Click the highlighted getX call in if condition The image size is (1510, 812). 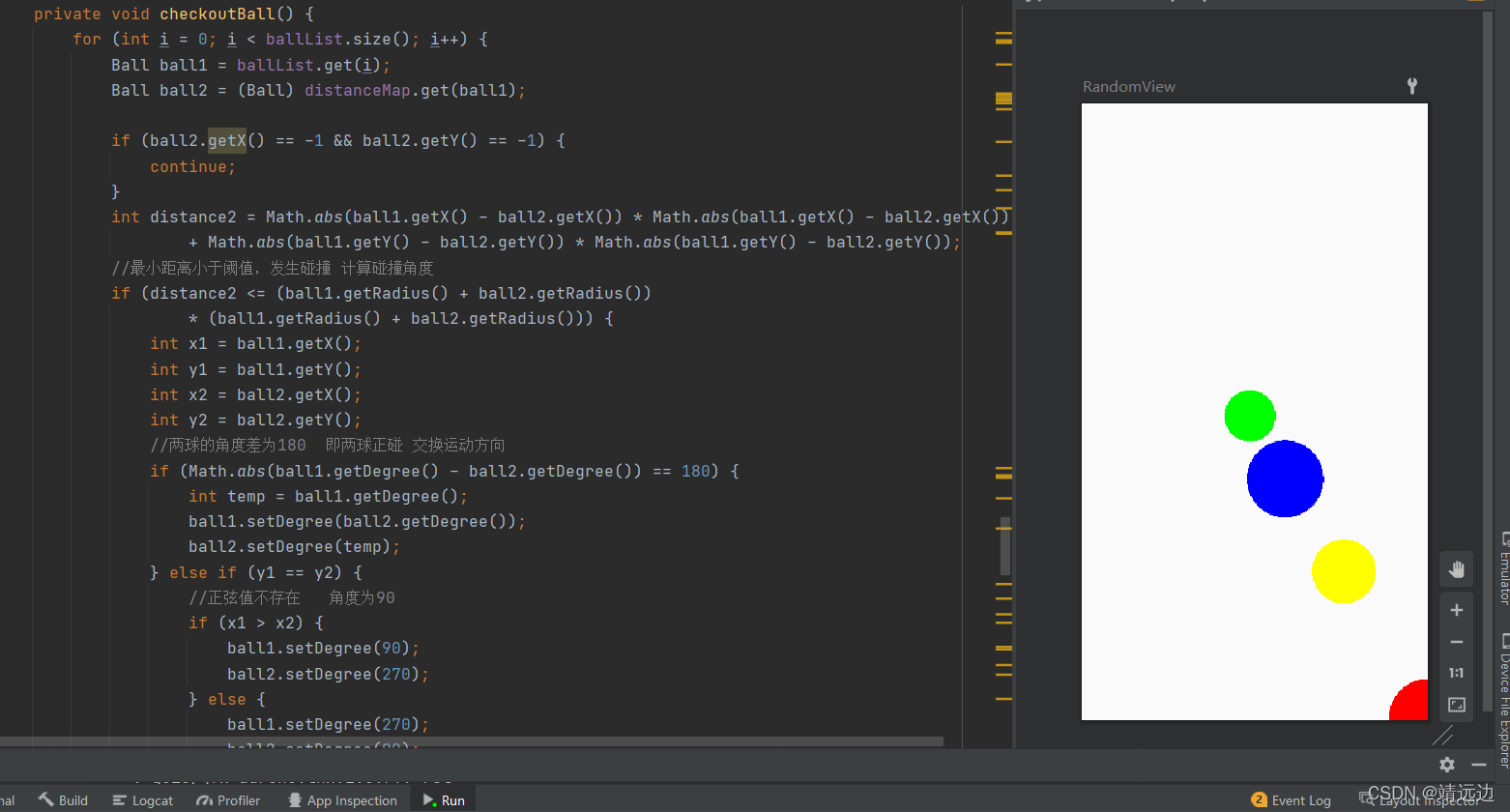click(x=227, y=140)
